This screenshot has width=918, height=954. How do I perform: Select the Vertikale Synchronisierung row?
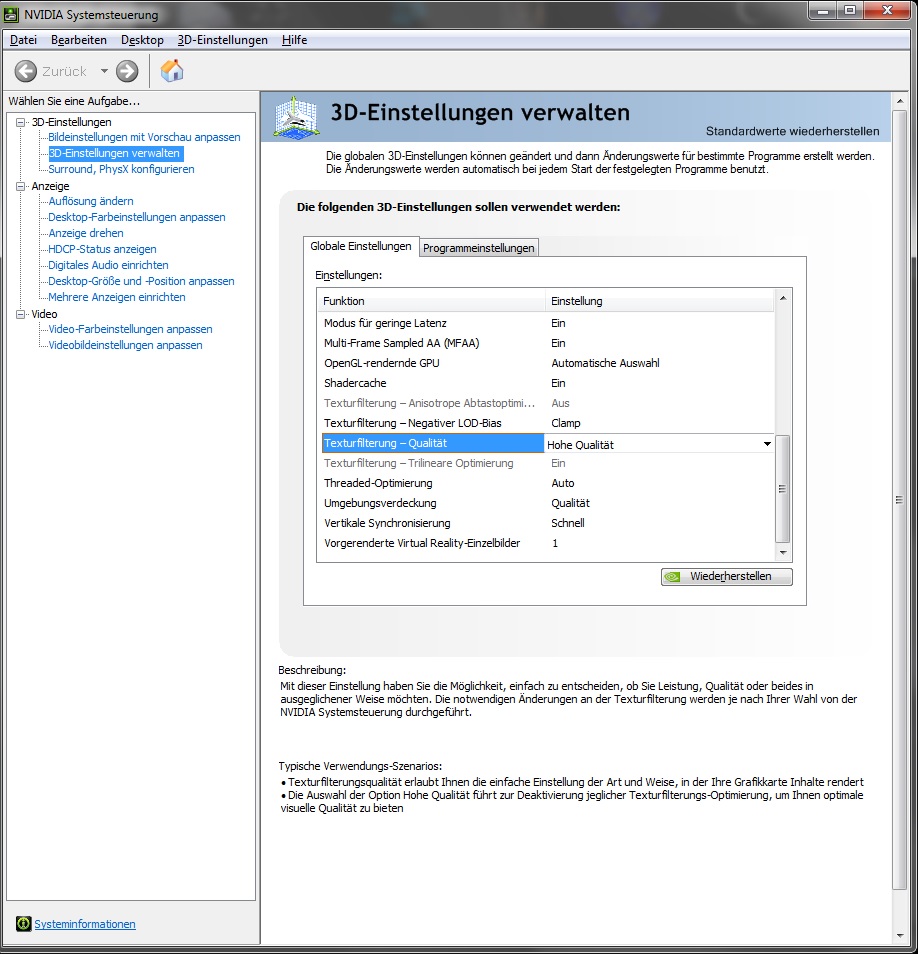point(546,523)
